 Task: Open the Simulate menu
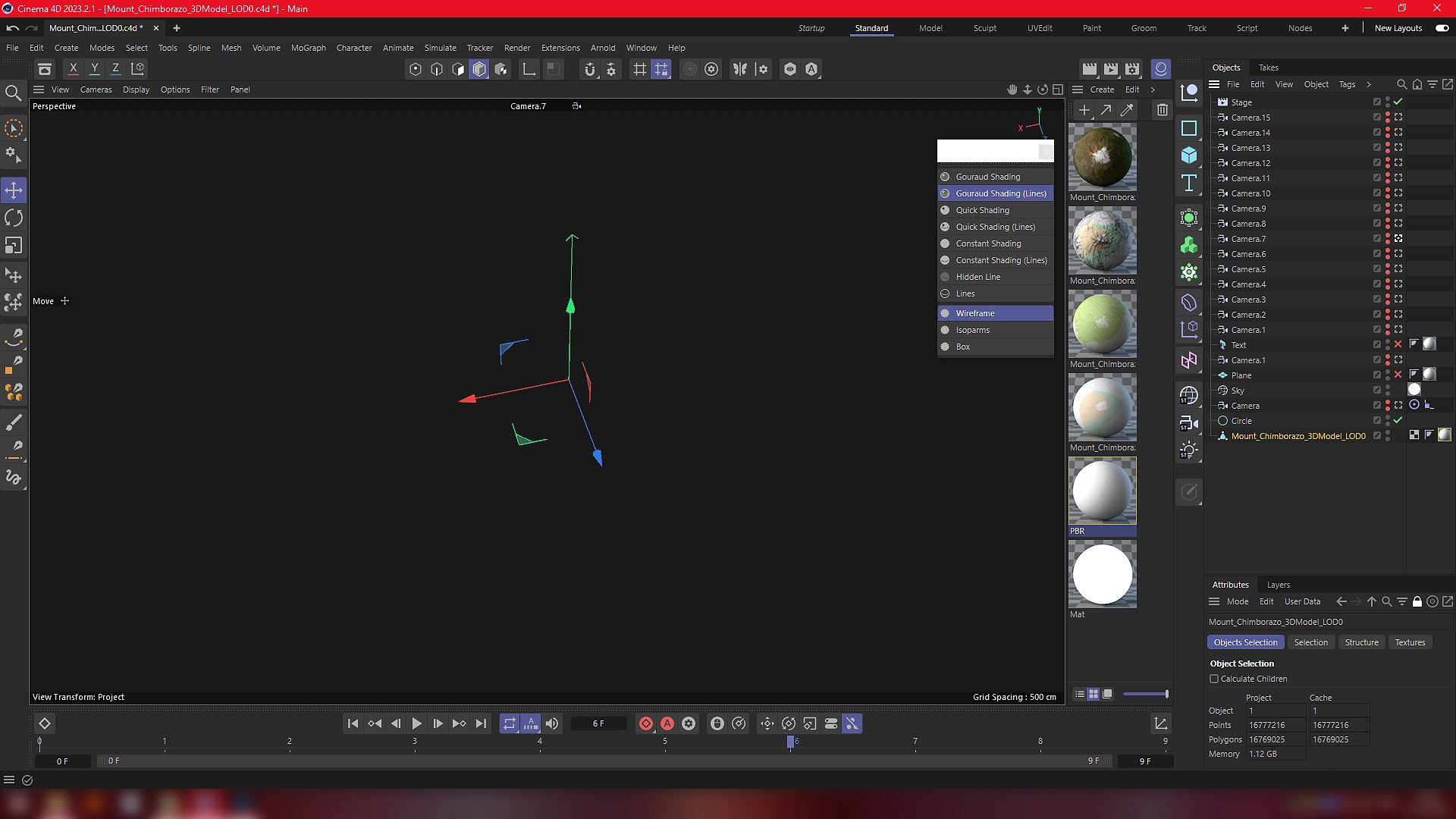pos(440,48)
